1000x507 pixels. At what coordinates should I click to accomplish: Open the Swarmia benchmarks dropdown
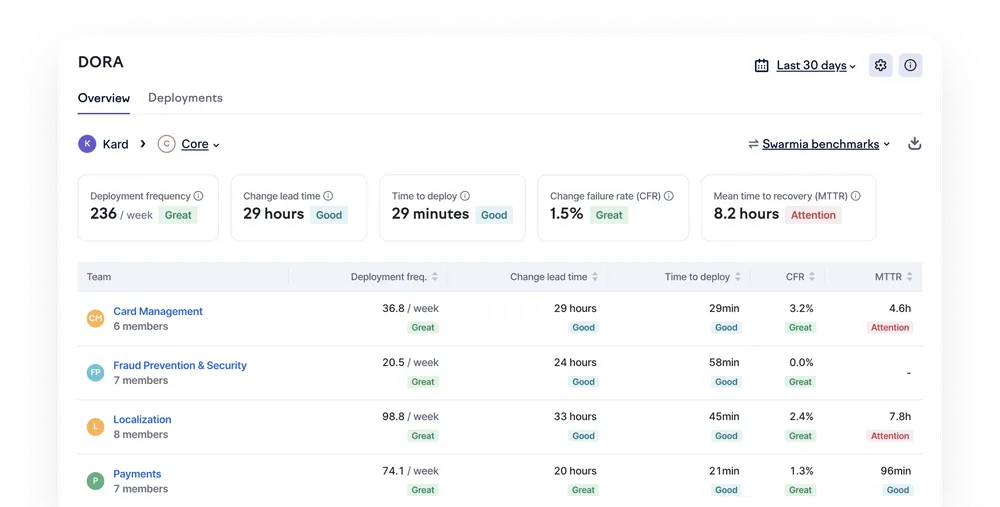(x=825, y=144)
